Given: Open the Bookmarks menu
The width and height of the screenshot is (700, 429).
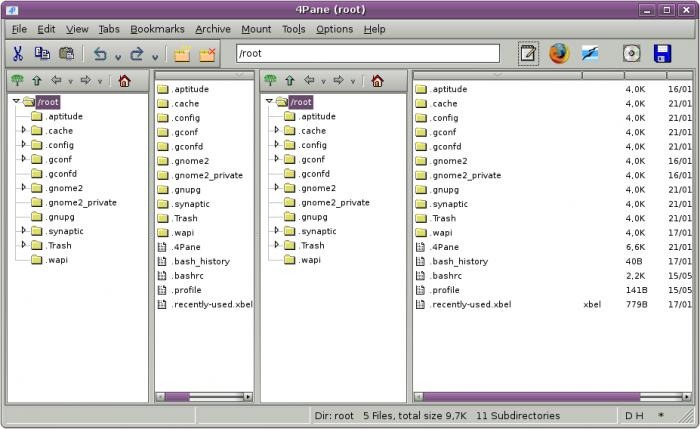Looking at the screenshot, I should click(x=157, y=29).
